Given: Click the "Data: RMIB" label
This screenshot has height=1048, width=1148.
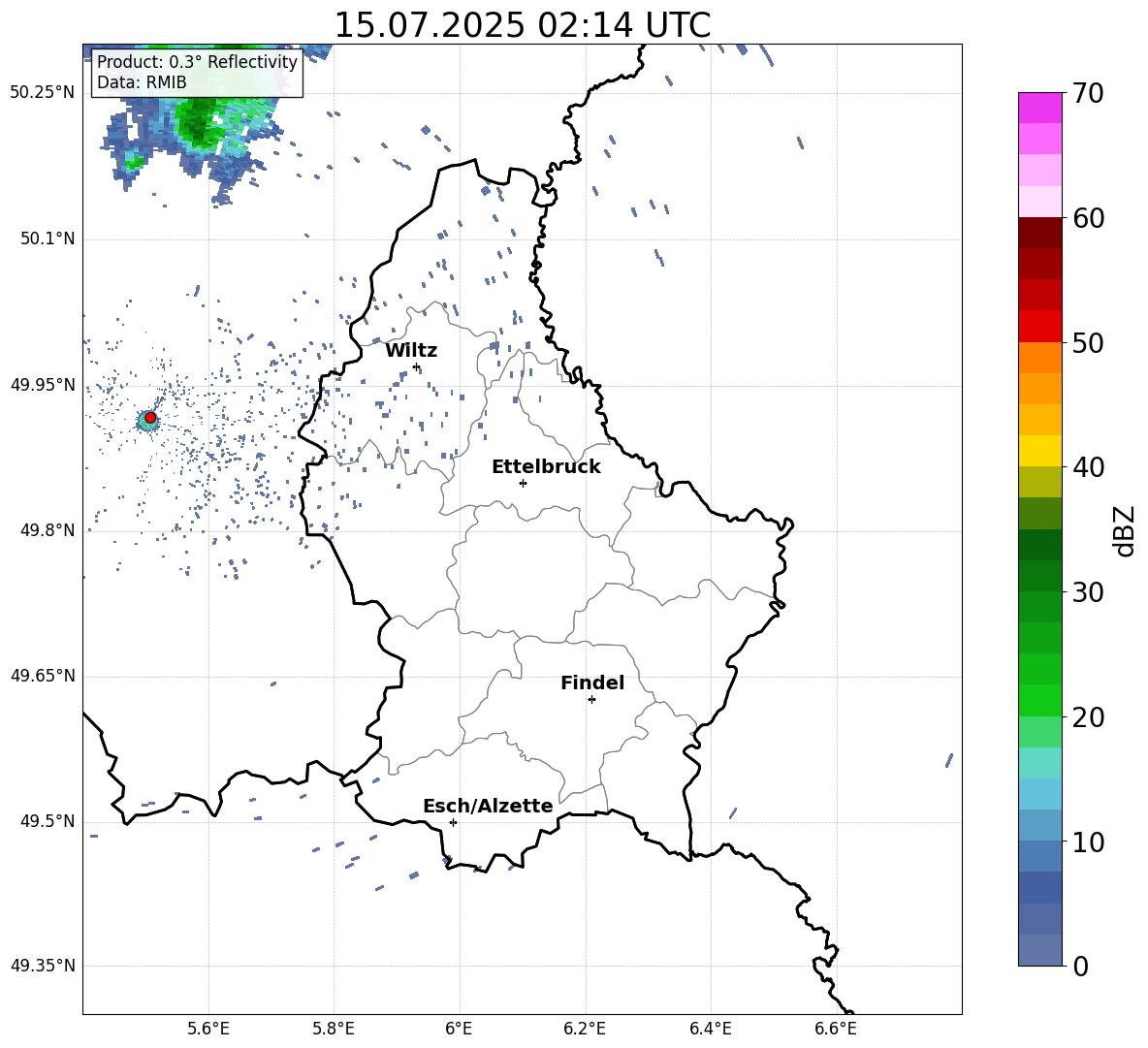Looking at the screenshot, I should click(x=142, y=82).
